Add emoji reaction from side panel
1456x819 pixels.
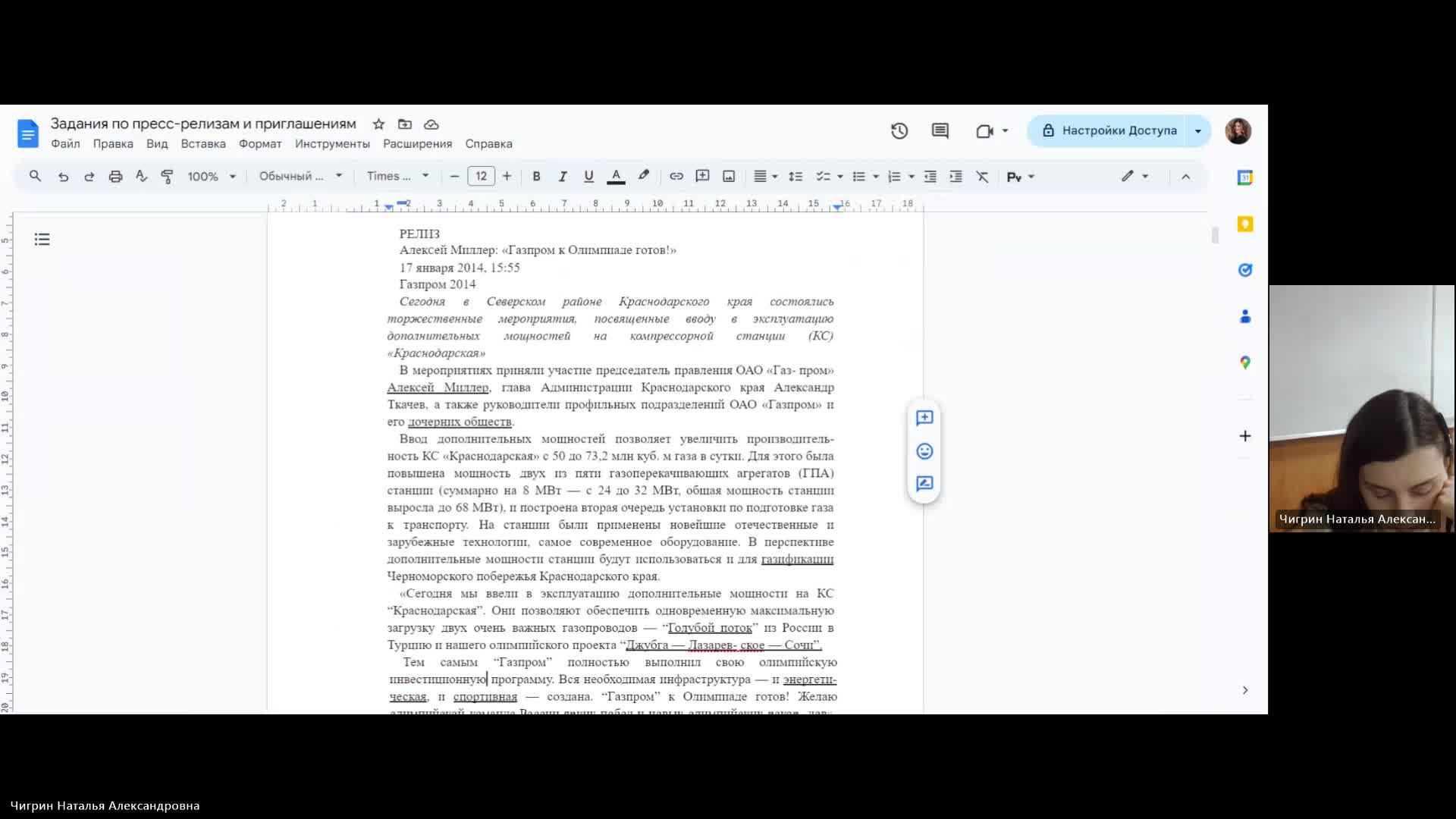[x=924, y=452]
